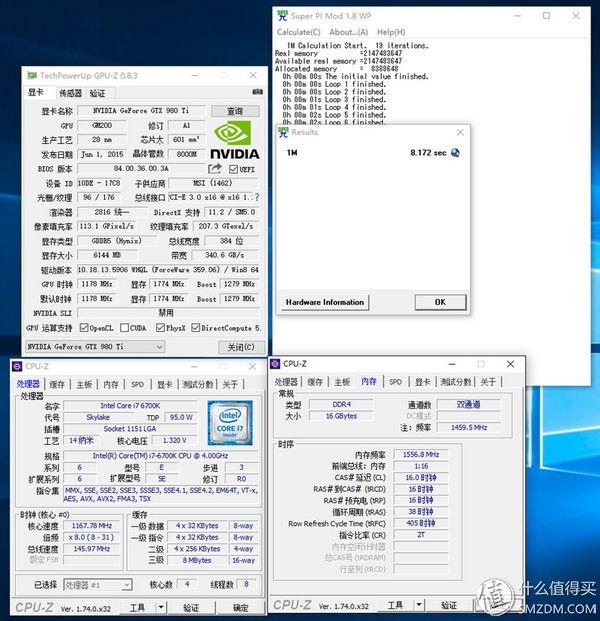This screenshot has height=621, width=600.
Task: Click the 内存频率 value 1556.8 MHz
Action: tap(421, 455)
